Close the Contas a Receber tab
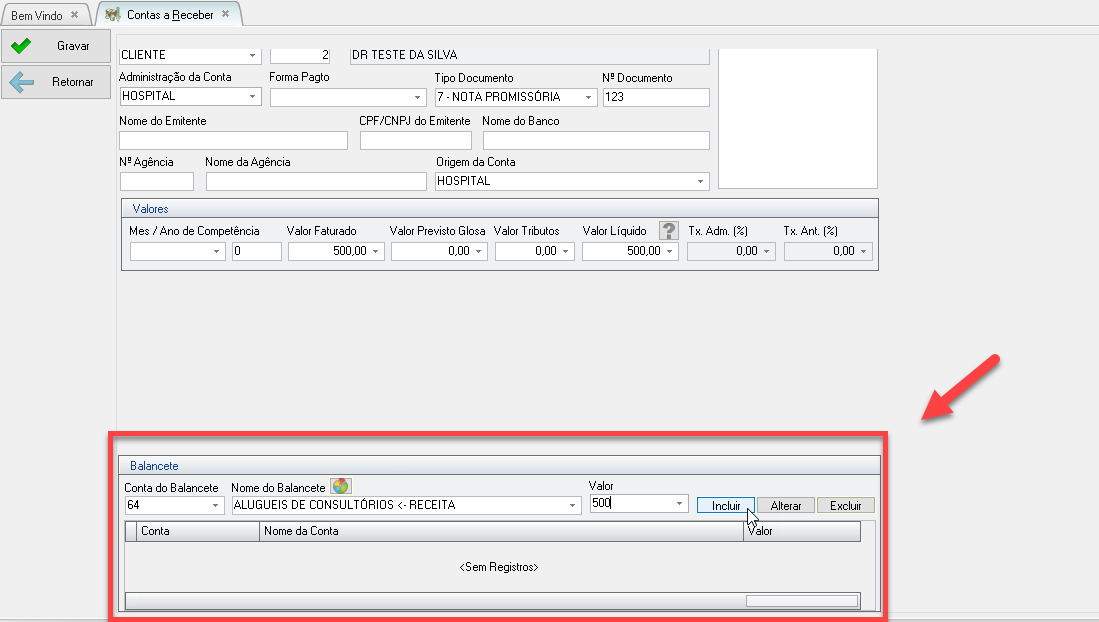The image size is (1099, 622). [226, 15]
